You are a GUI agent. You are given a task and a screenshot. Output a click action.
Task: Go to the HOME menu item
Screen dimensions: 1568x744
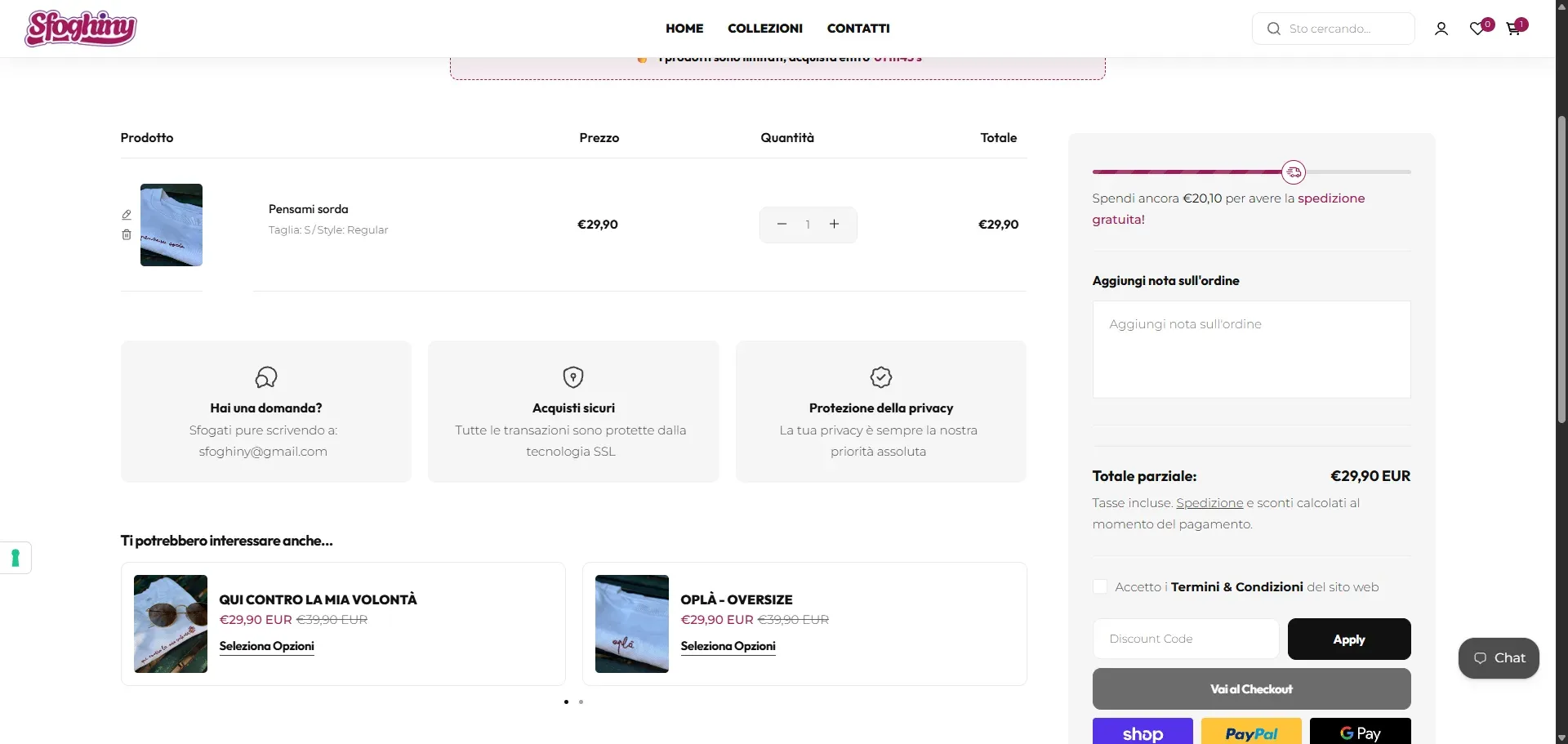click(684, 29)
